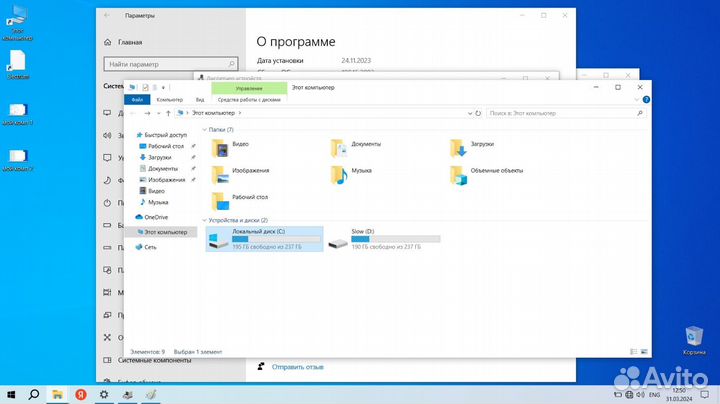Open the Объемные объекты folder
Image resolution: width=720 pixels, height=404 pixels.
[x=486, y=174]
